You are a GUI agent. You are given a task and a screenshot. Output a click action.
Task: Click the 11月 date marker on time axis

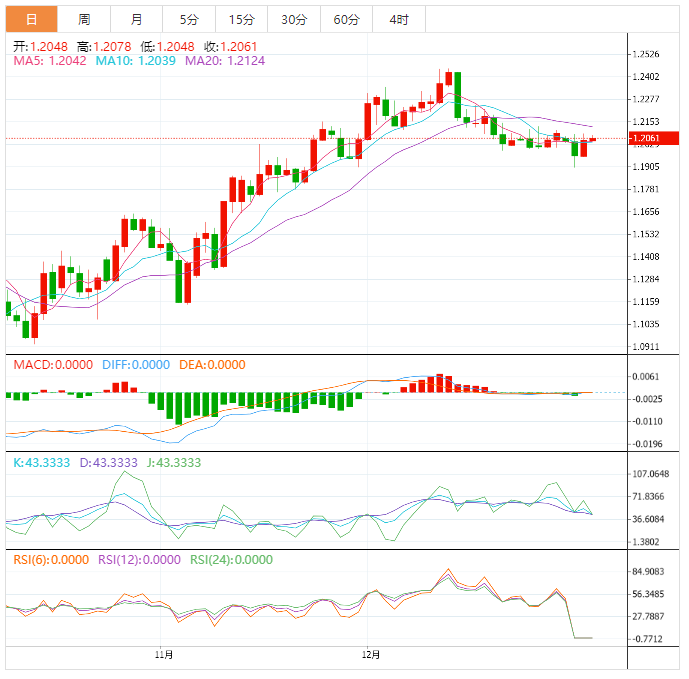click(165, 654)
